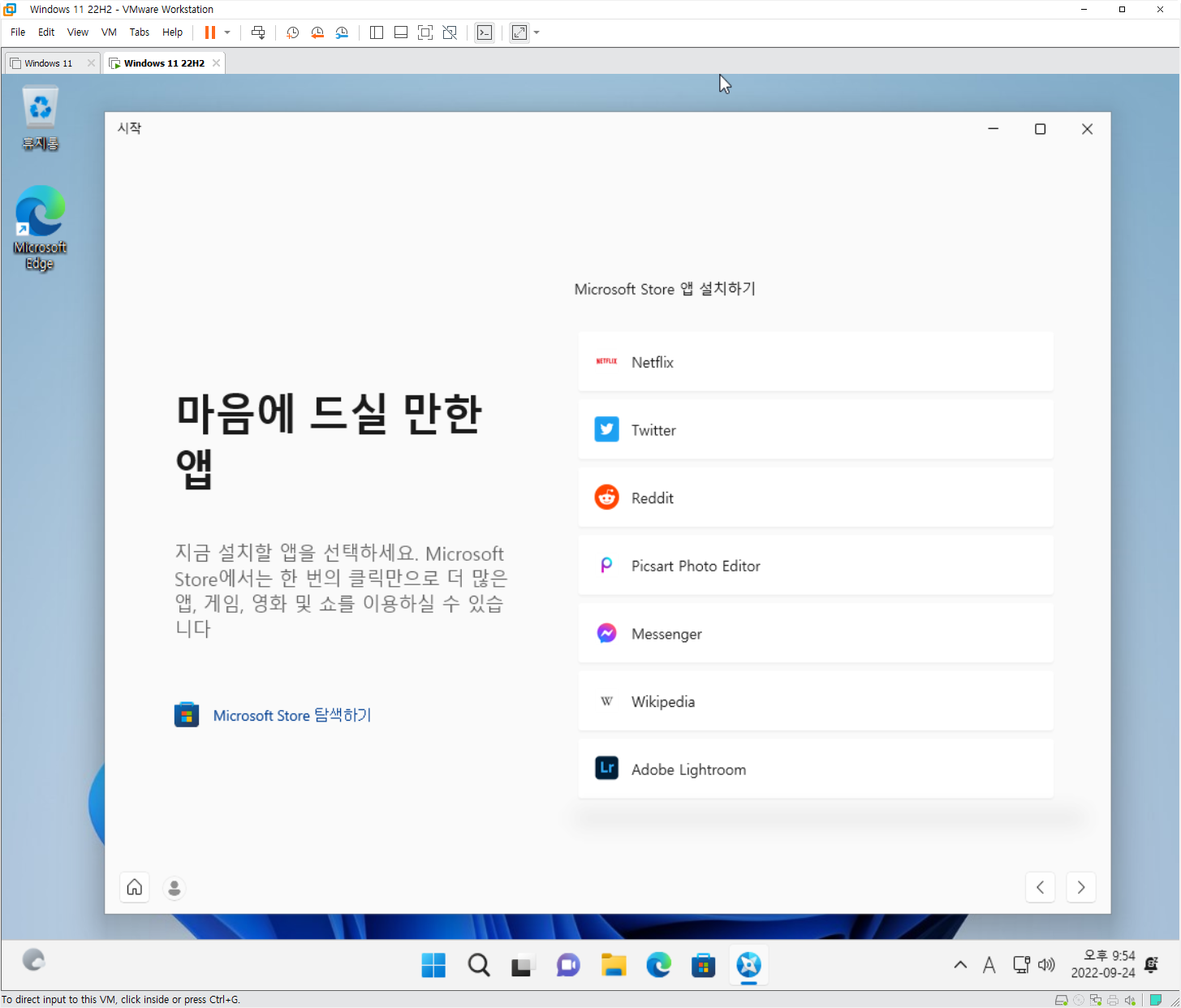
Task: Revert the VM to its snapshot
Action: tap(317, 32)
